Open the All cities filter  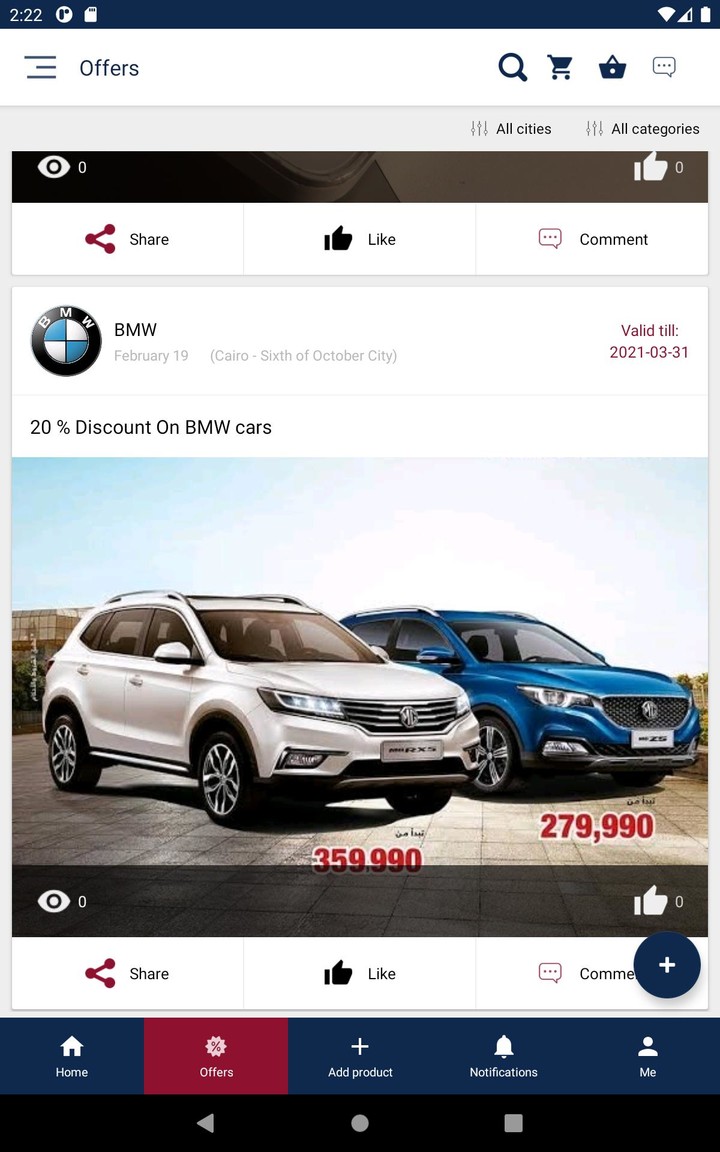(x=511, y=129)
